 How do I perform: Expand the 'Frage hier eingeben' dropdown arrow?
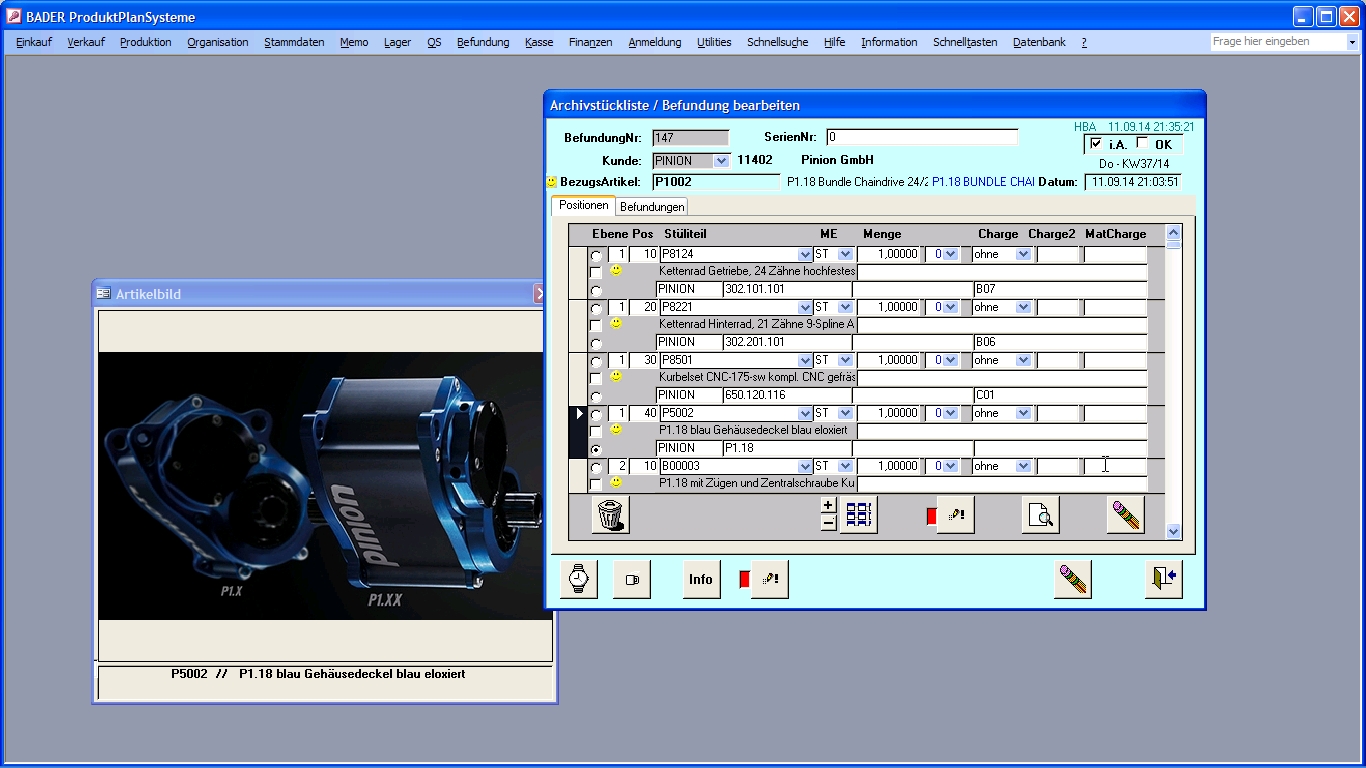pyautogui.click(x=1352, y=42)
